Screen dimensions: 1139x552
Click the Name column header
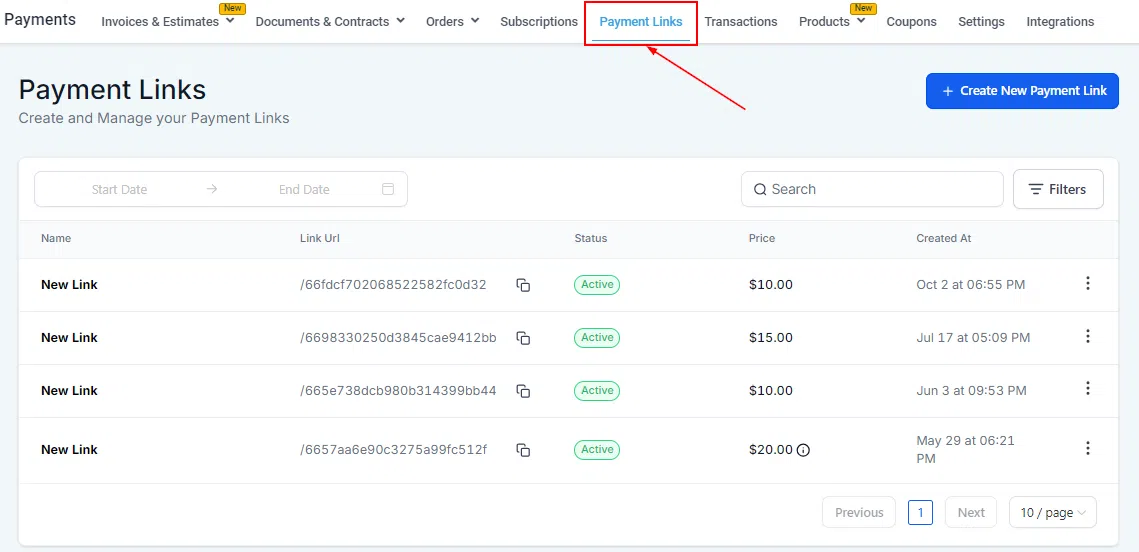[x=56, y=238]
